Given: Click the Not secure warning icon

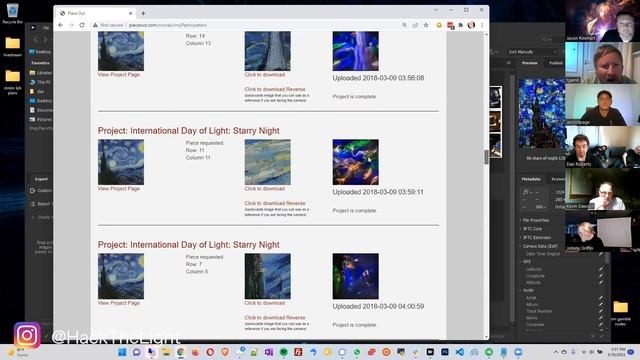Looking at the screenshot, I should pyautogui.click(x=96, y=25).
